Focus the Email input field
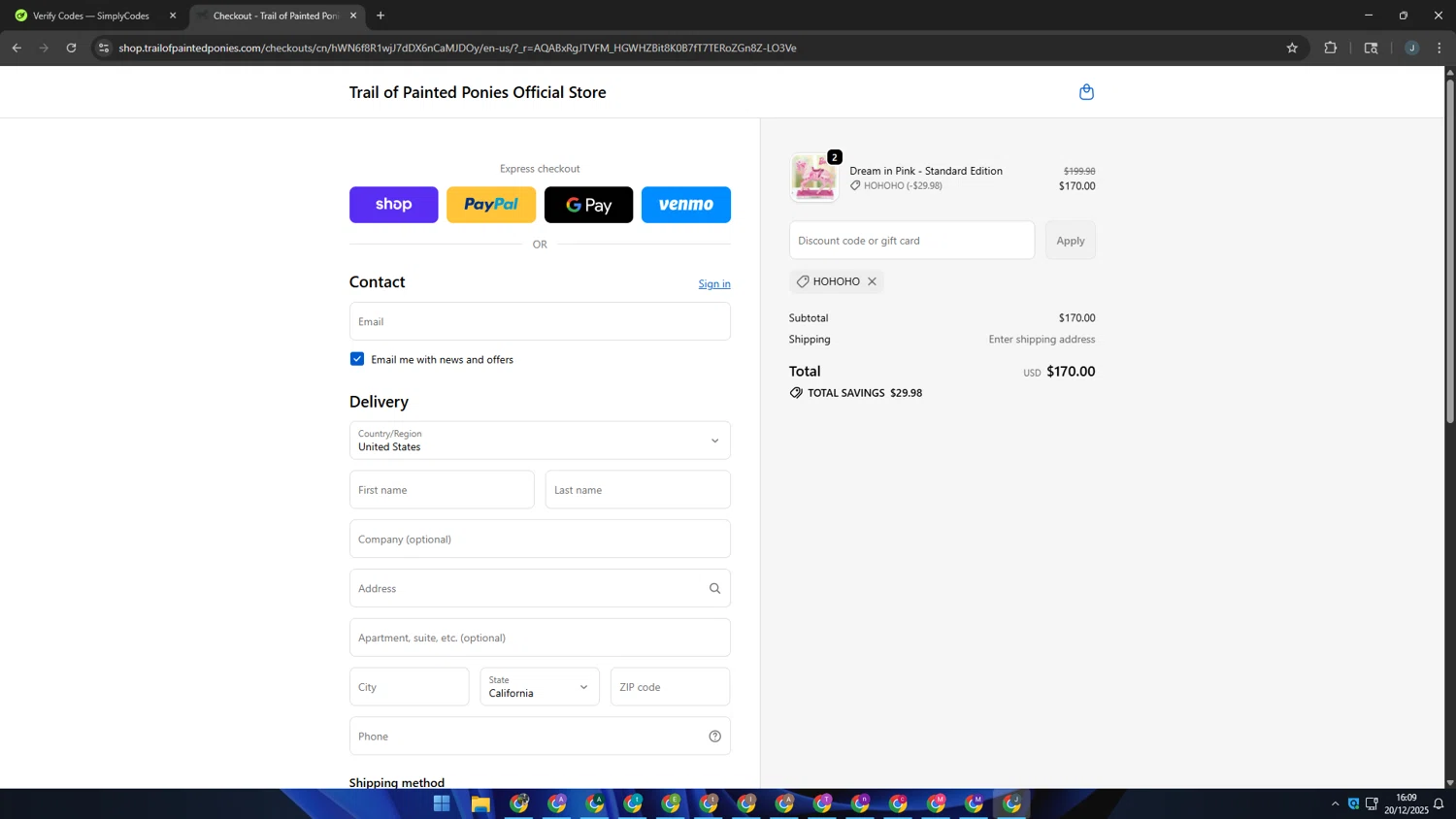 [x=540, y=321]
